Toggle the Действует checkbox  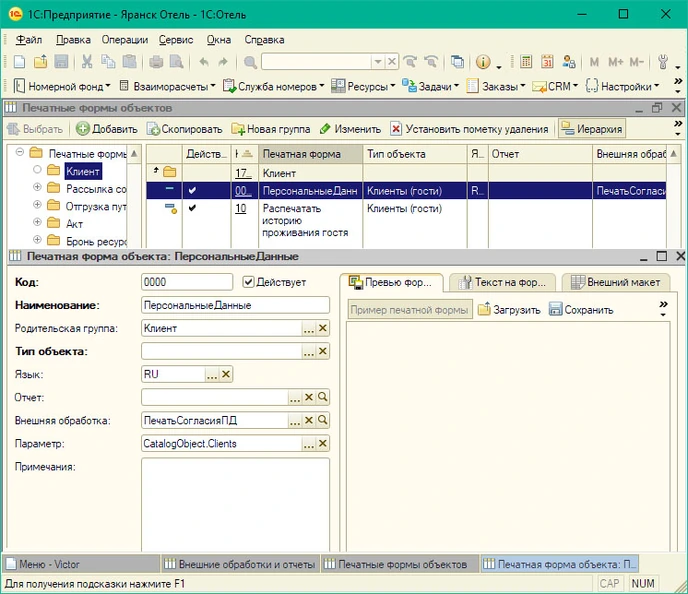(250, 283)
